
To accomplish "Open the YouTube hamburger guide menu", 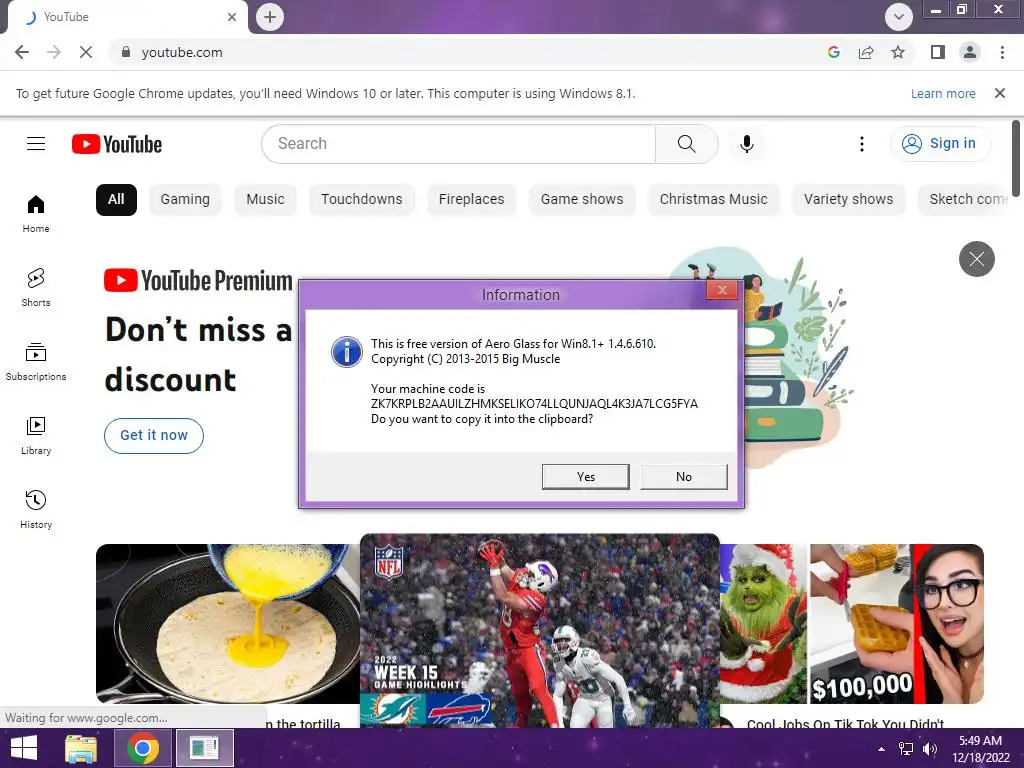I will click(36, 144).
